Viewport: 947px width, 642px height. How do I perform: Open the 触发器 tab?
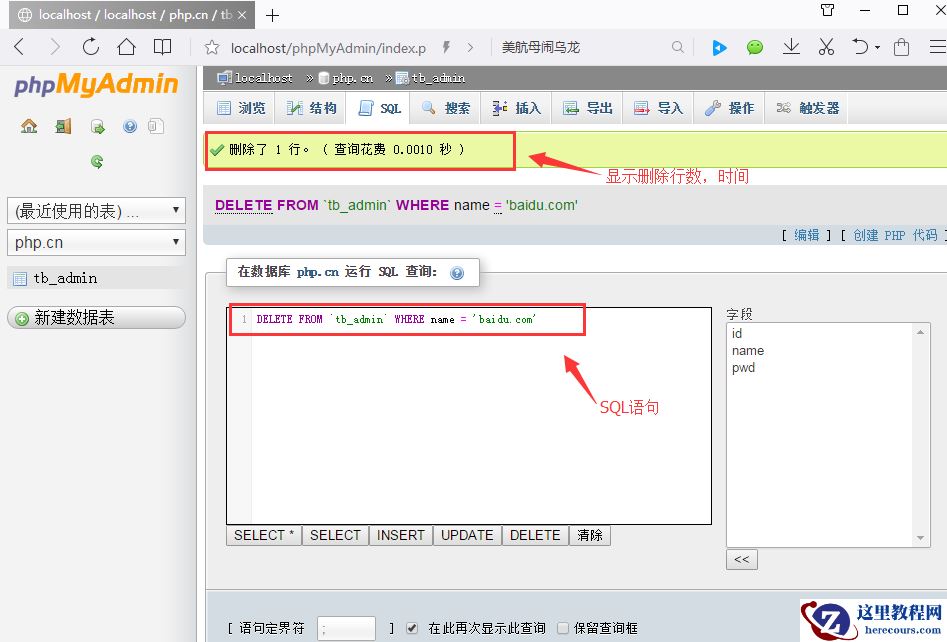[x=807, y=108]
